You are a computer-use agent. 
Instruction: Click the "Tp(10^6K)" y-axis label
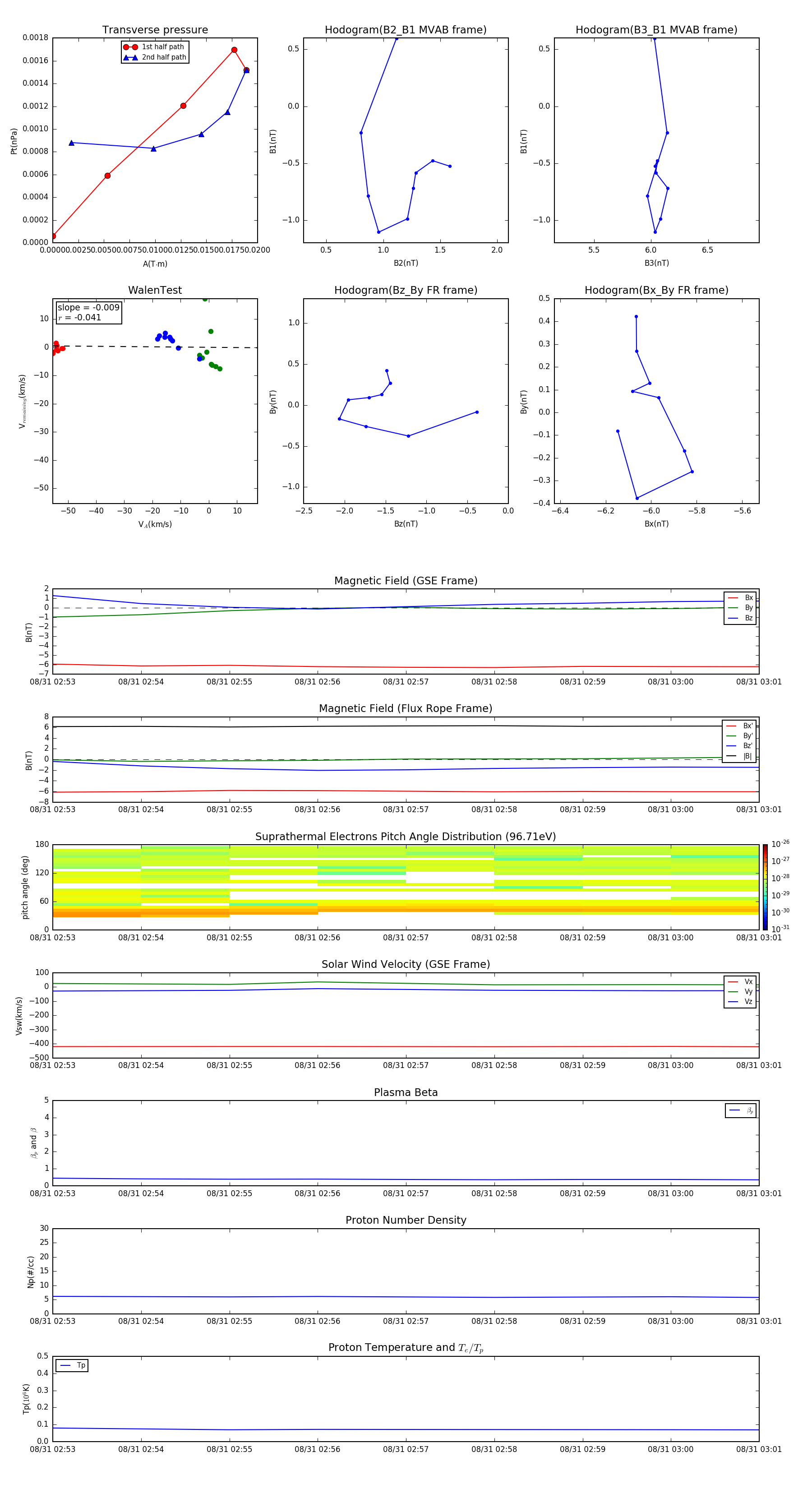coord(26,1399)
